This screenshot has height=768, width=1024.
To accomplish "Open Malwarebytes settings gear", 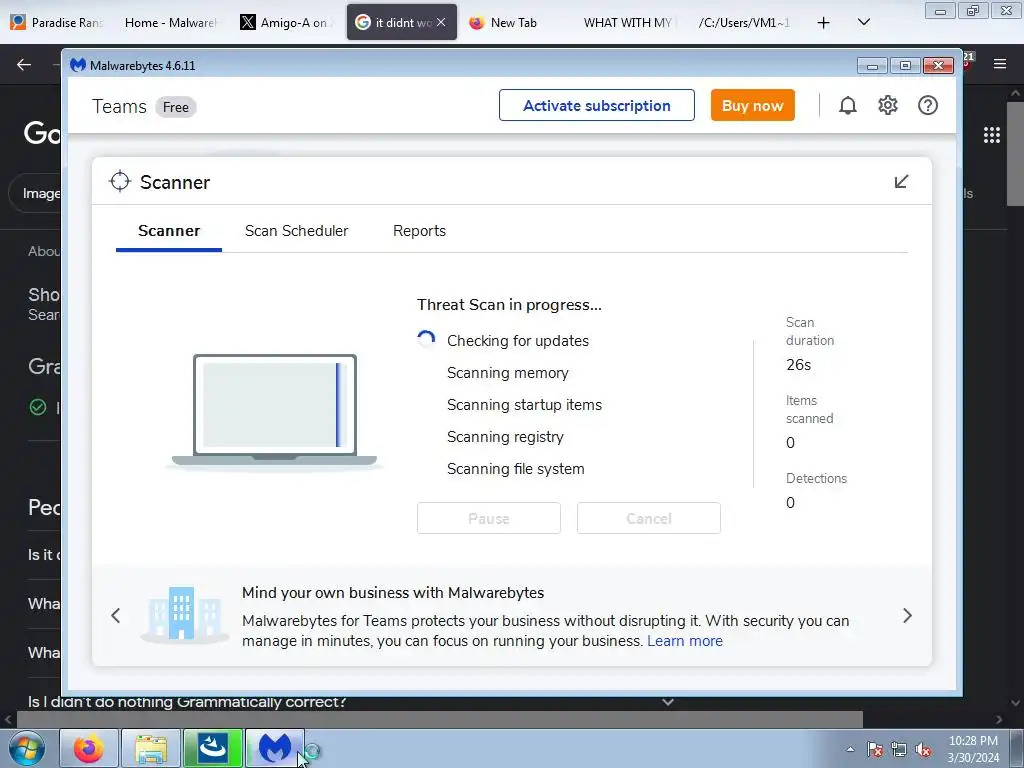I will click(x=888, y=105).
